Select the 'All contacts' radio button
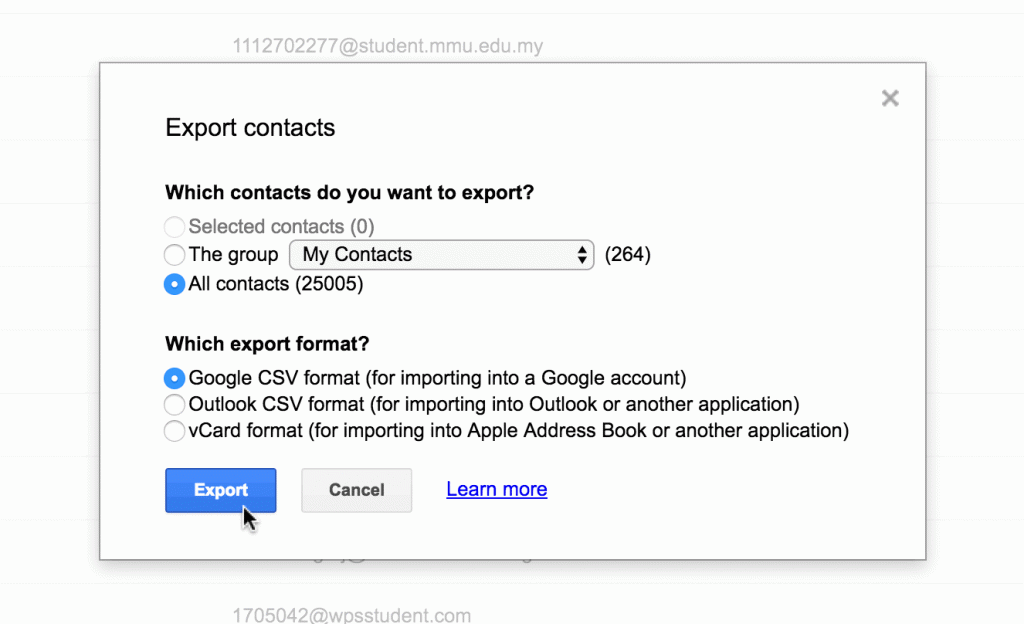Screen dimensions: 1024x624 point(175,284)
